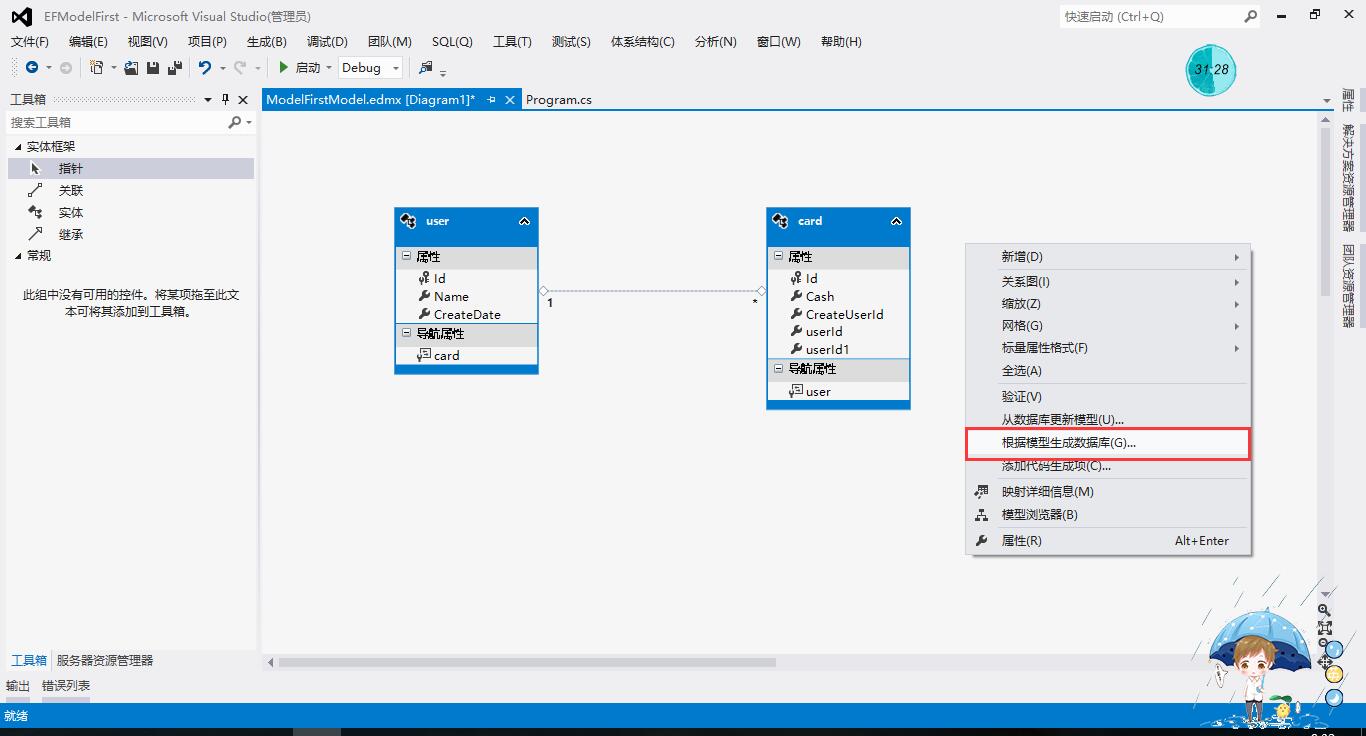Click the Save All toolbar icon
Image resolution: width=1366 pixels, height=736 pixels.
[x=175, y=67]
